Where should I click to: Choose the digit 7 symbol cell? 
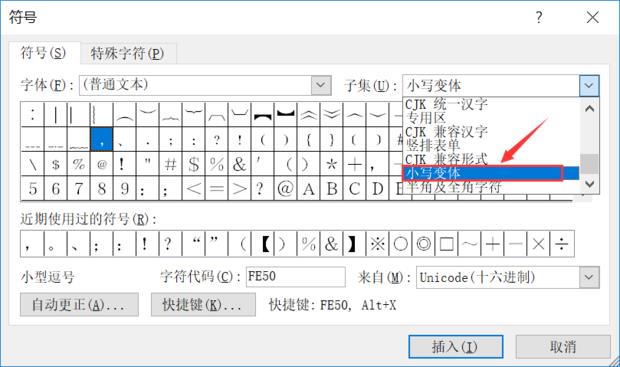(x=79, y=189)
